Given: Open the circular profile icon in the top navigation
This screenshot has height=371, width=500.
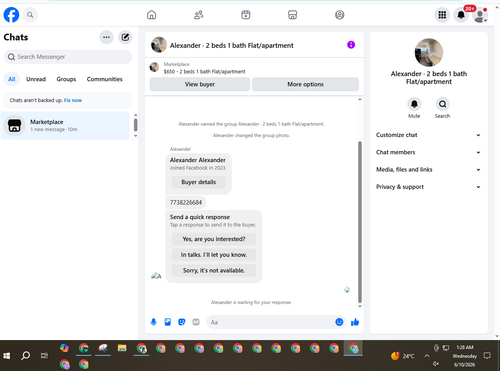Looking at the screenshot, I should click(x=340, y=15).
